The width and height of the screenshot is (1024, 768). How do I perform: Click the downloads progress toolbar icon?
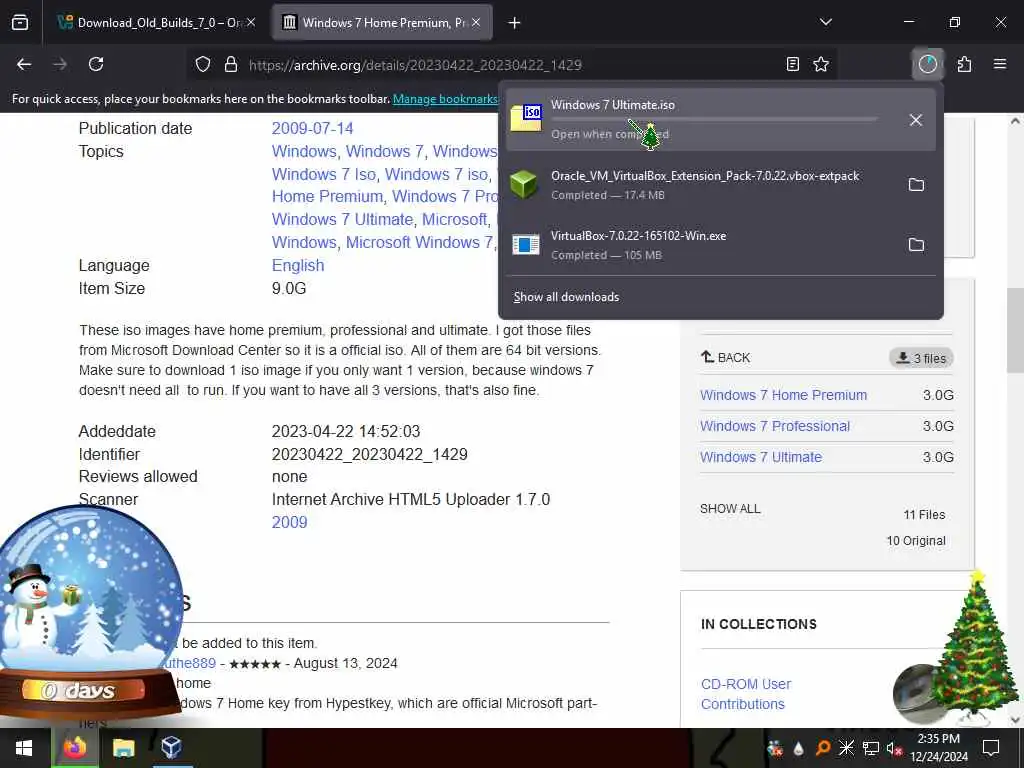(927, 64)
